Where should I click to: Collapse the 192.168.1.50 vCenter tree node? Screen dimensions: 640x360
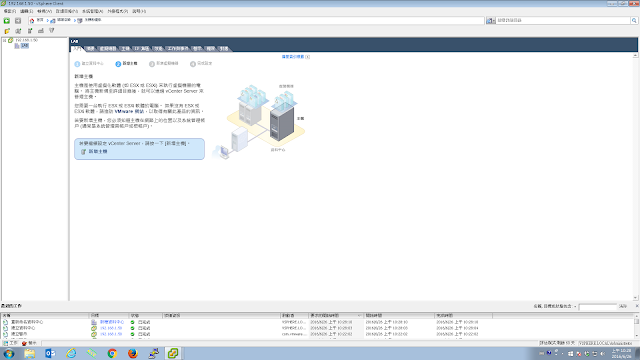(x=4, y=40)
